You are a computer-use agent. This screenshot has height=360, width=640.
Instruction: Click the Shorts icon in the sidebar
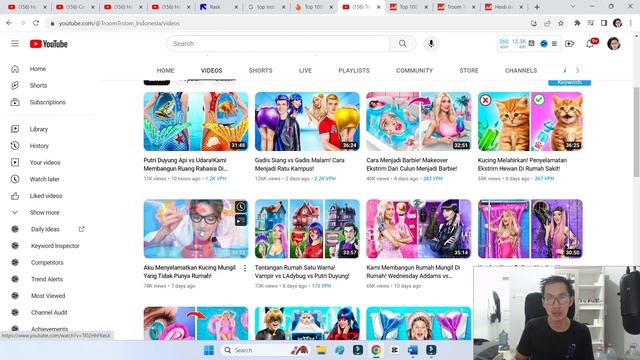click(x=15, y=85)
